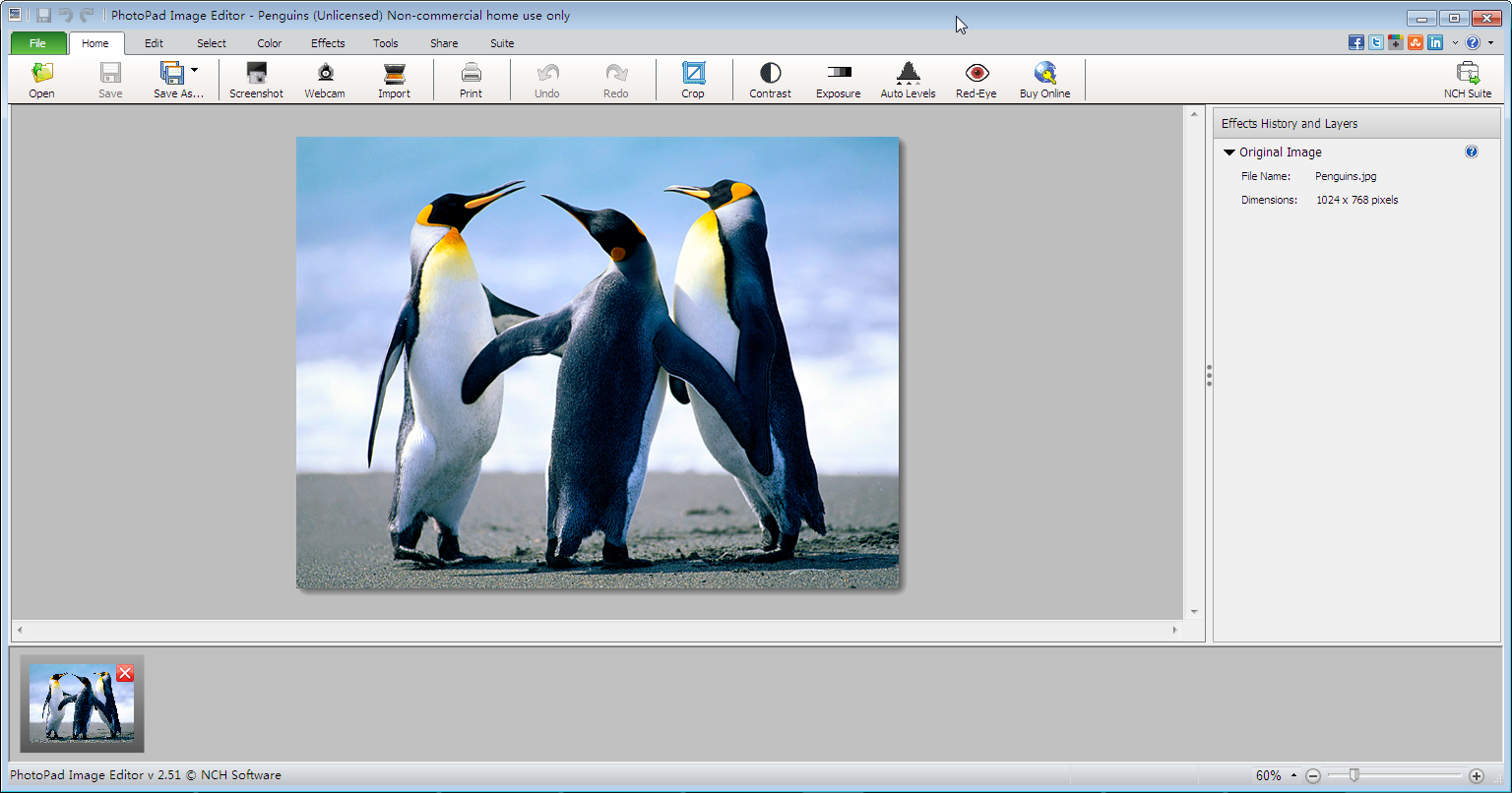Select the Crop tool

pos(693,80)
